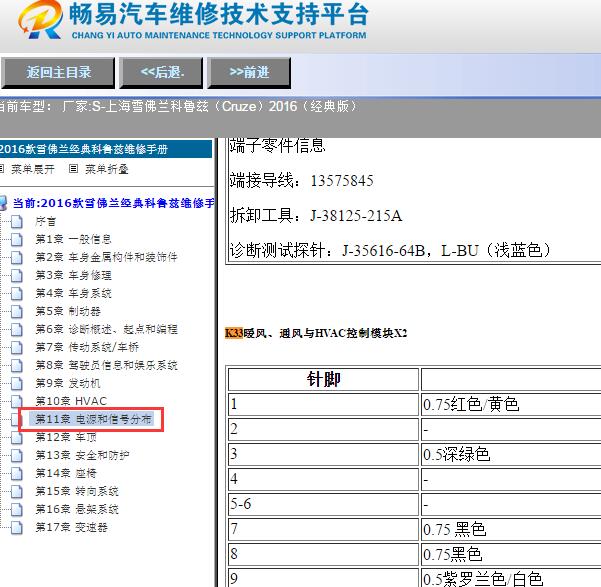Open 第8章 驾驶员信息和娱乐系统
This screenshot has width=601, height=587.
point(106,365)
